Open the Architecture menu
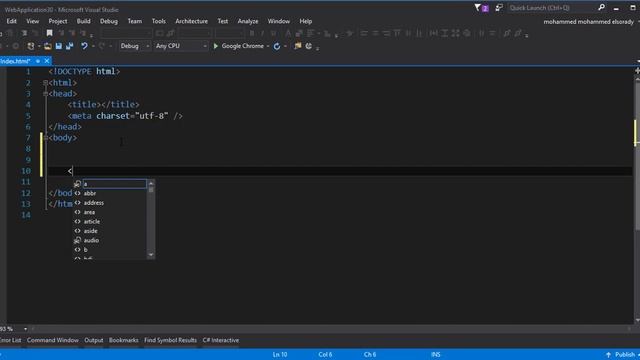This screenshot has height=360, width=640. [191, 21]
